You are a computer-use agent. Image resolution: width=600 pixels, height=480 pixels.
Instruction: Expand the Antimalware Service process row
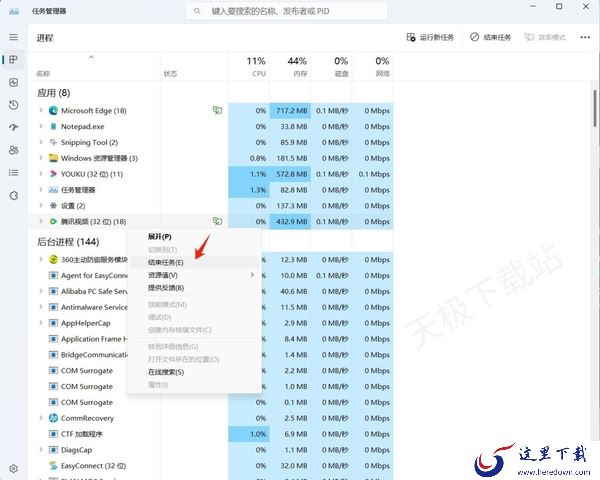pyautogui.click(x=41, y=307)
